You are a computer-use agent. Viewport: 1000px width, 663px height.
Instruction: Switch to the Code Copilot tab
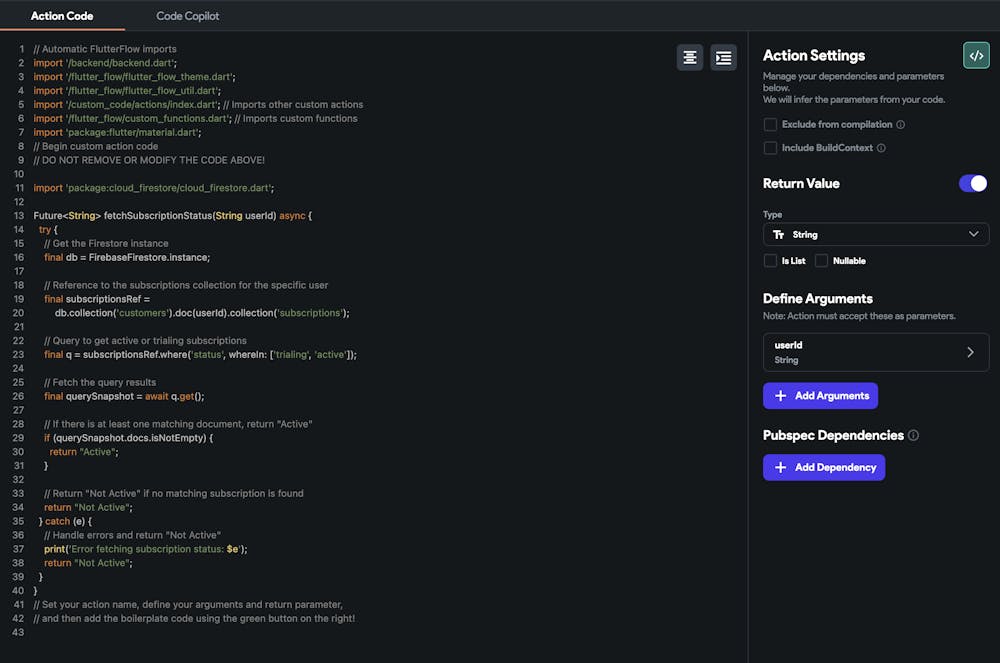(188, 16)
